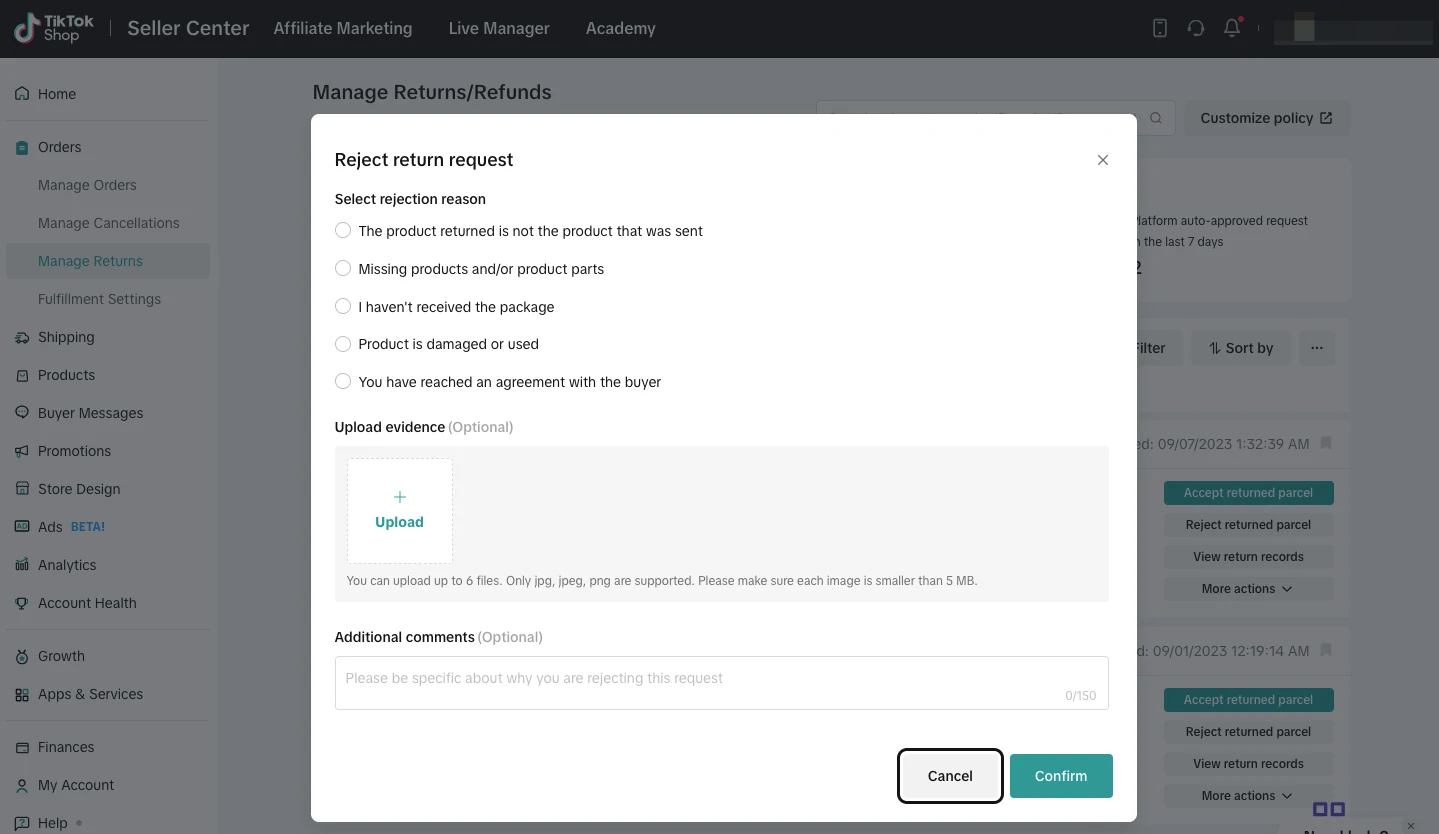Close the Reject return request dialog
The width and height of the screenshot is (1439, 834).
(x=1102, y=160)
